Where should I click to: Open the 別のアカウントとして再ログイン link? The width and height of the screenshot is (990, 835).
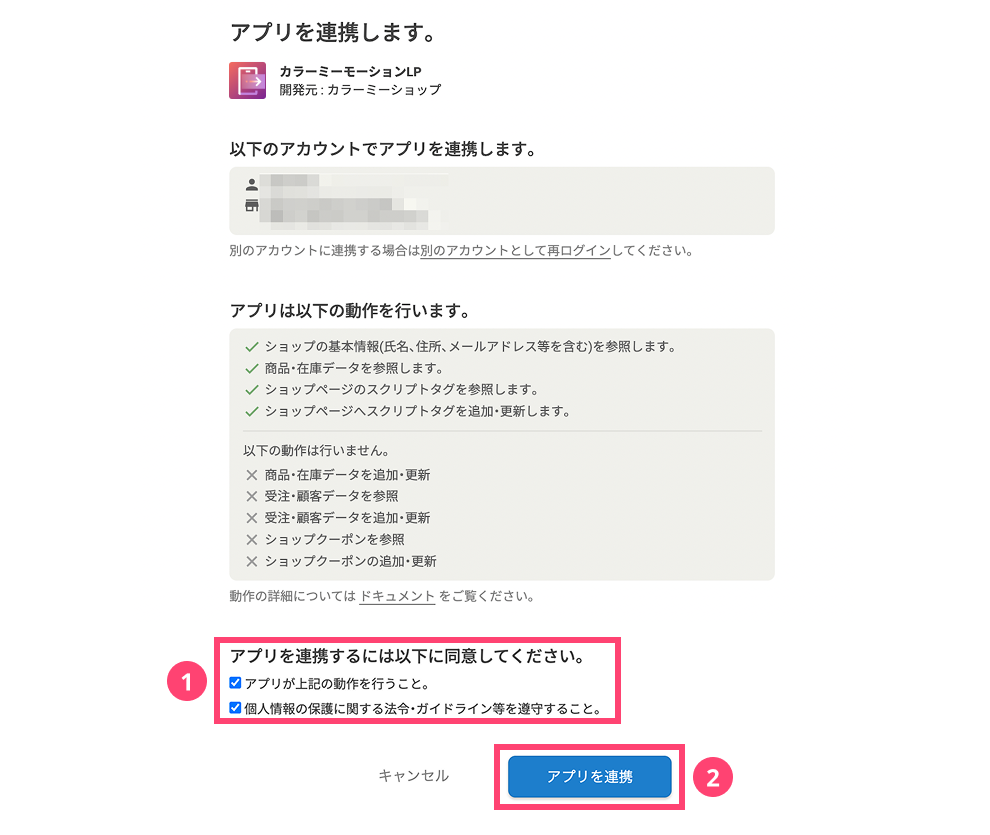click(515, 250)
